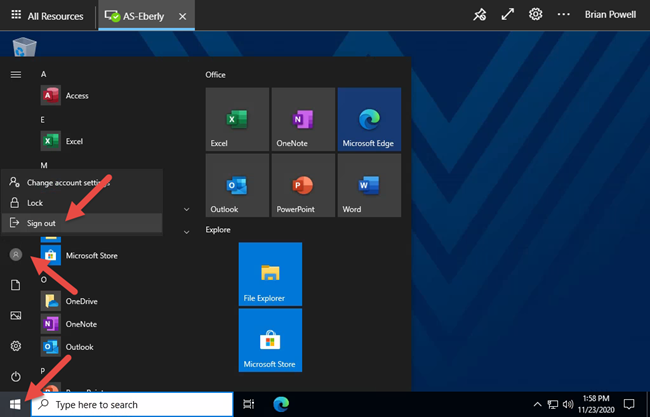650x417 pixels.
Task: Click the Office group heading
Action: coord(216,75)
